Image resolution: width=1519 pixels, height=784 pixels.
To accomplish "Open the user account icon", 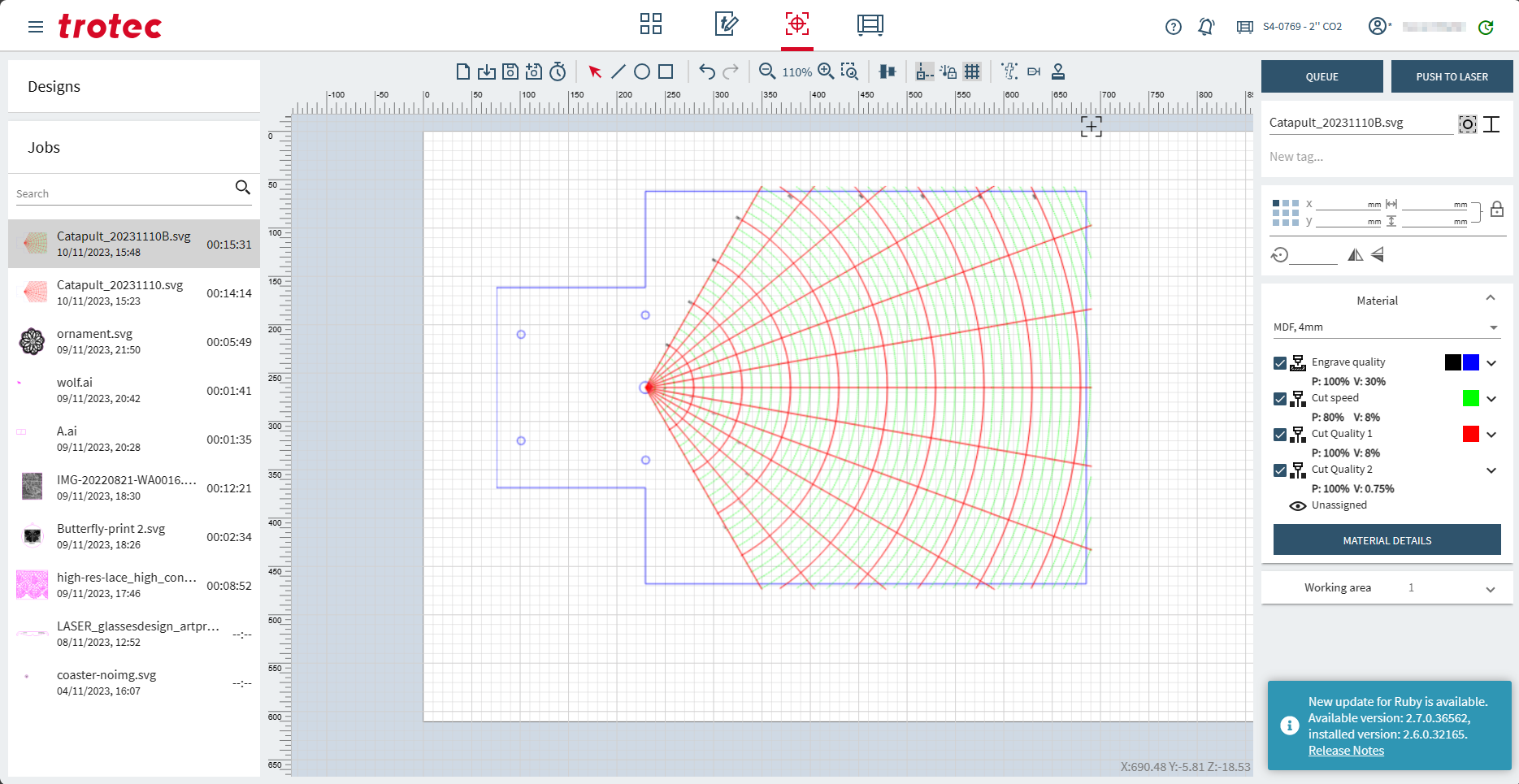I will tap(1378, 27).
